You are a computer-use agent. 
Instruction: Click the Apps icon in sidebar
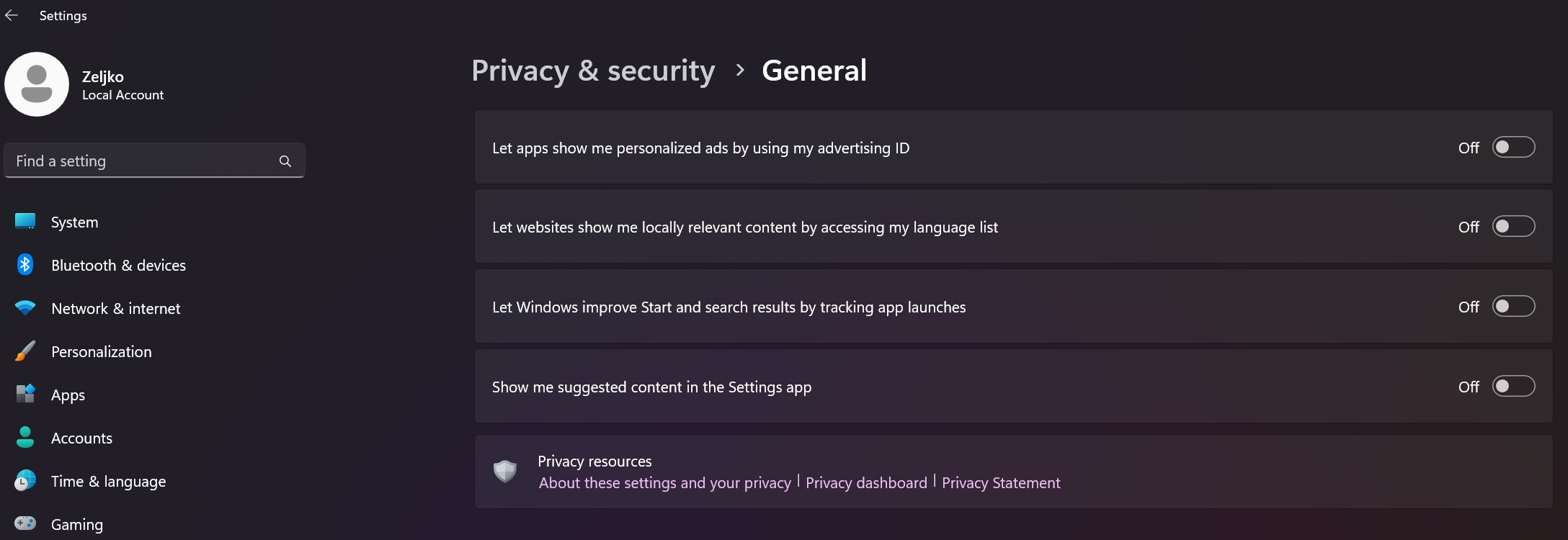pos(25,394)
